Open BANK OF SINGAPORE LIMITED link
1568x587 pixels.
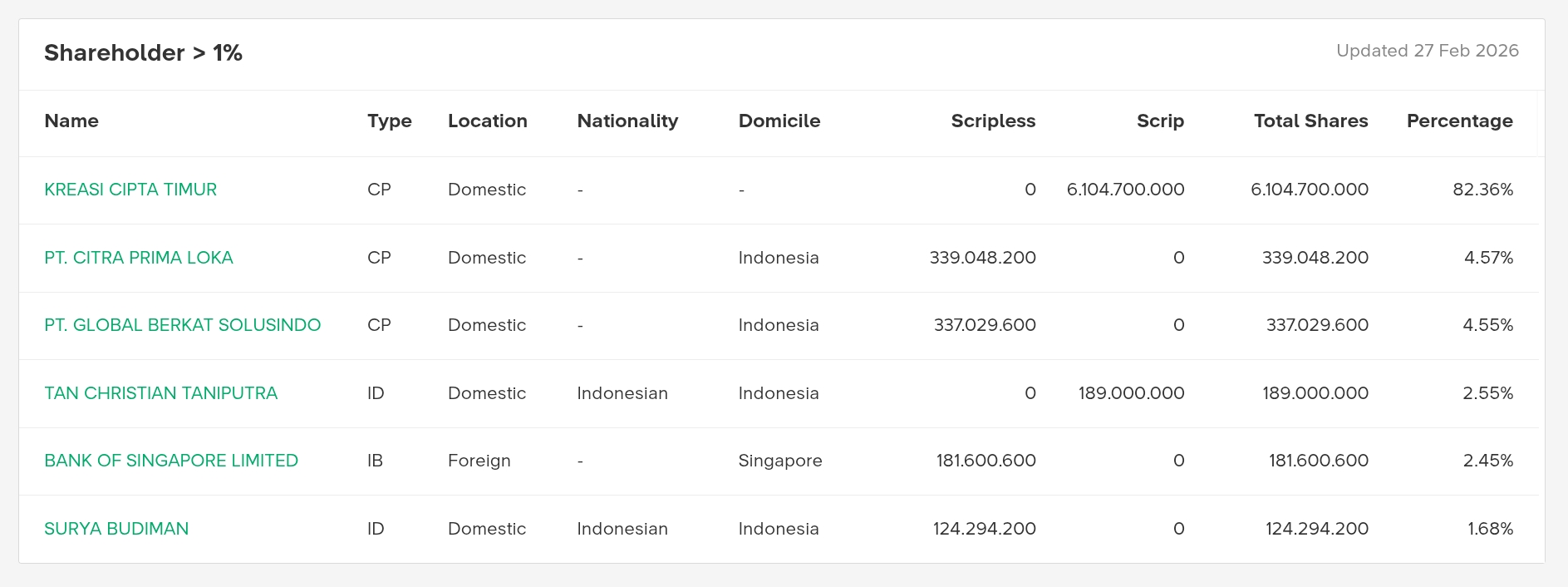pyautogui.click(x=171, y=461)
